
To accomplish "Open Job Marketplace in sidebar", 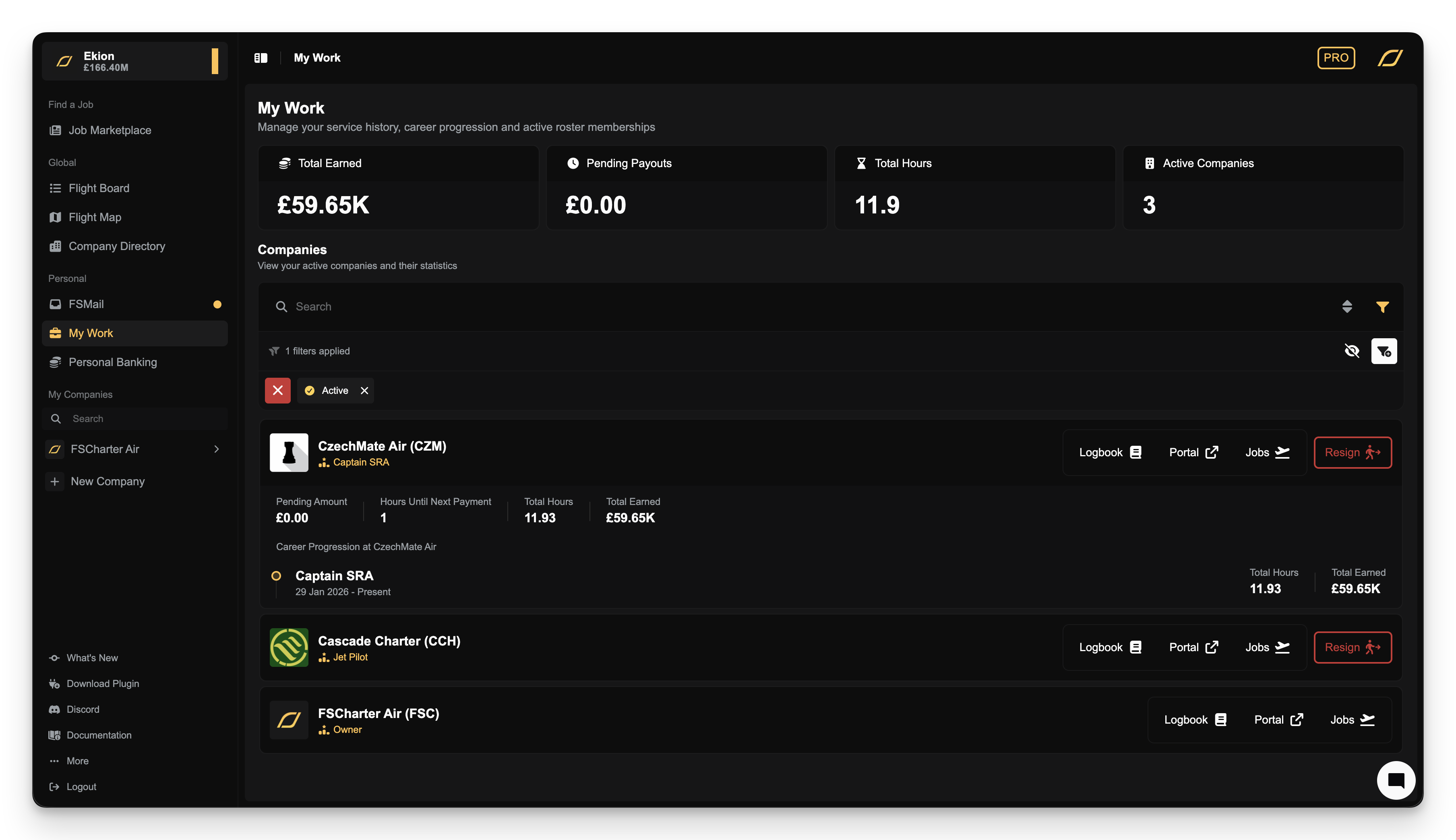I will 110,130.
